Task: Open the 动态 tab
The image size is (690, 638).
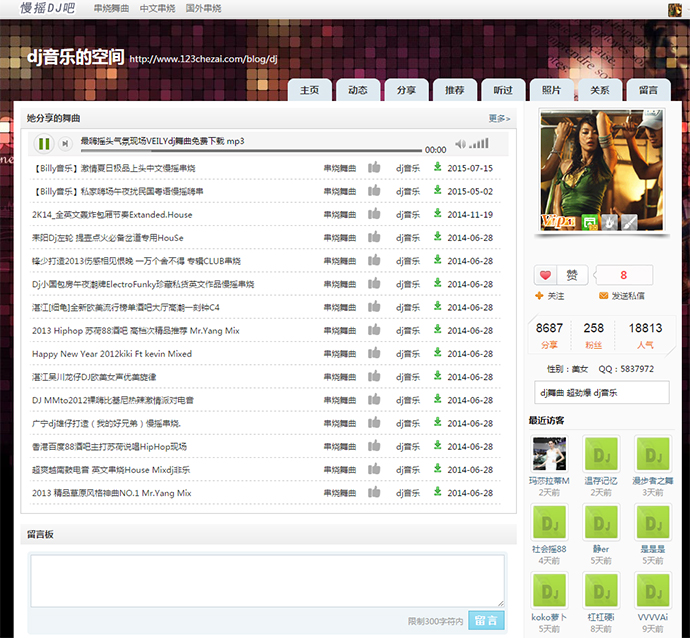Action: pyautogui.click(x=358, y=90)
